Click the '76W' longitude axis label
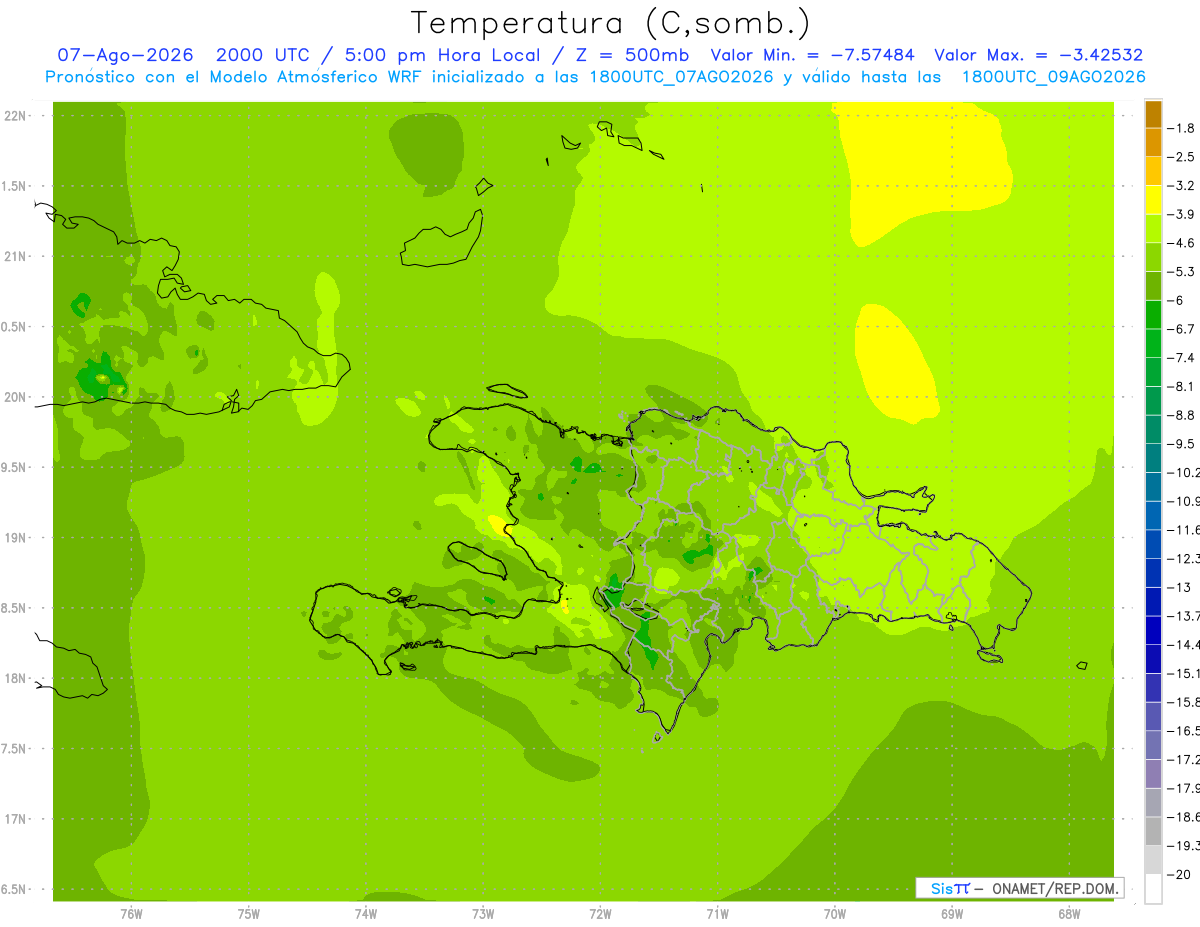 131,914
